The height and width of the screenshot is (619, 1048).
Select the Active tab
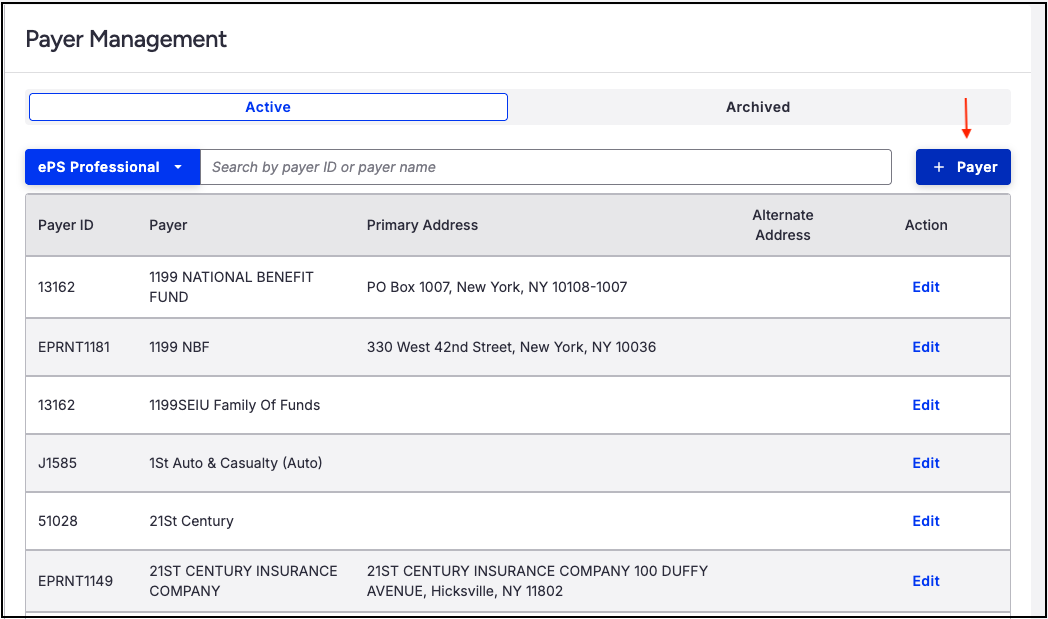(268, 107)
